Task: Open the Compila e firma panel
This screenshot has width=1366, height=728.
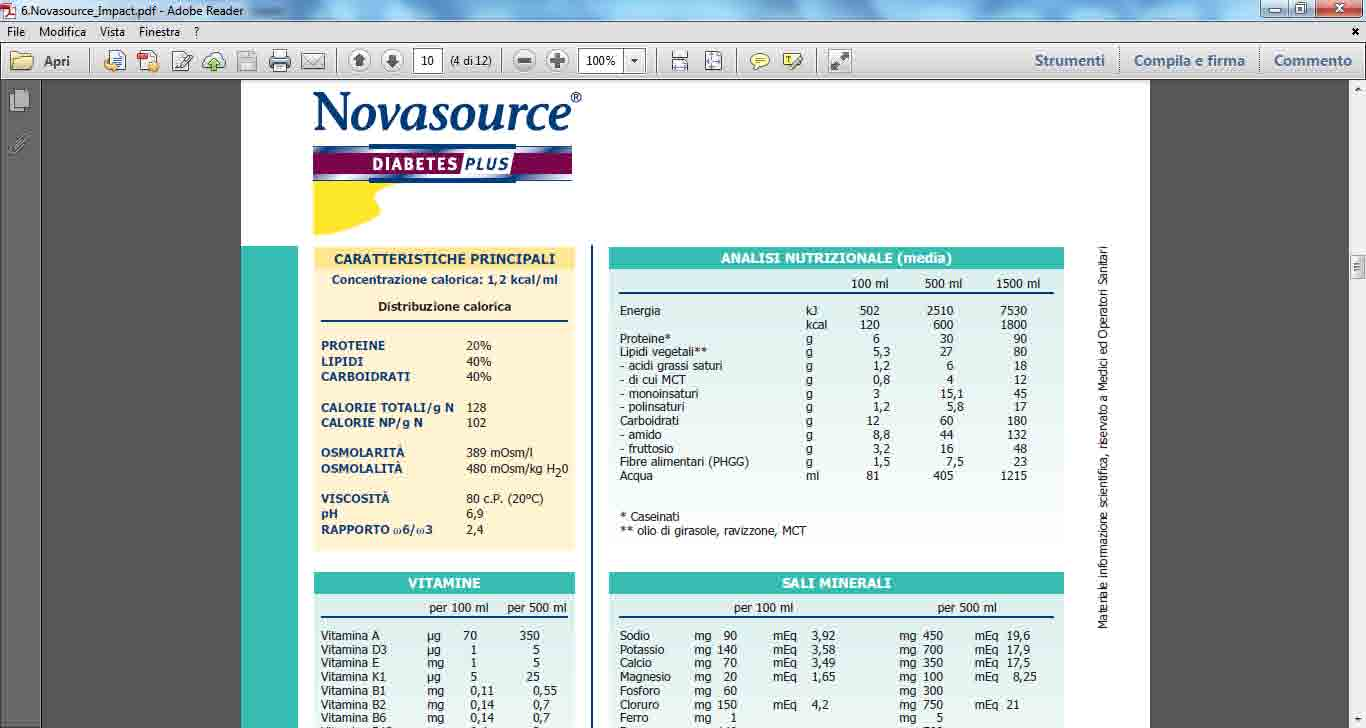Action: [1189, 61]
